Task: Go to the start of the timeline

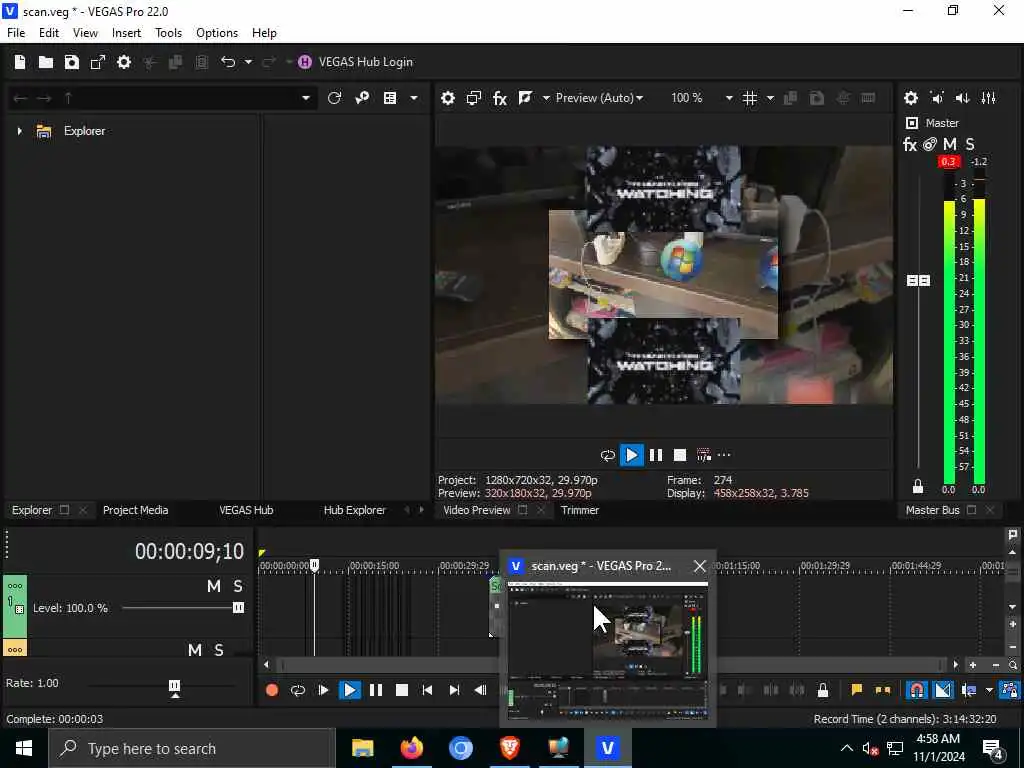Action: (x=427, y=690)
